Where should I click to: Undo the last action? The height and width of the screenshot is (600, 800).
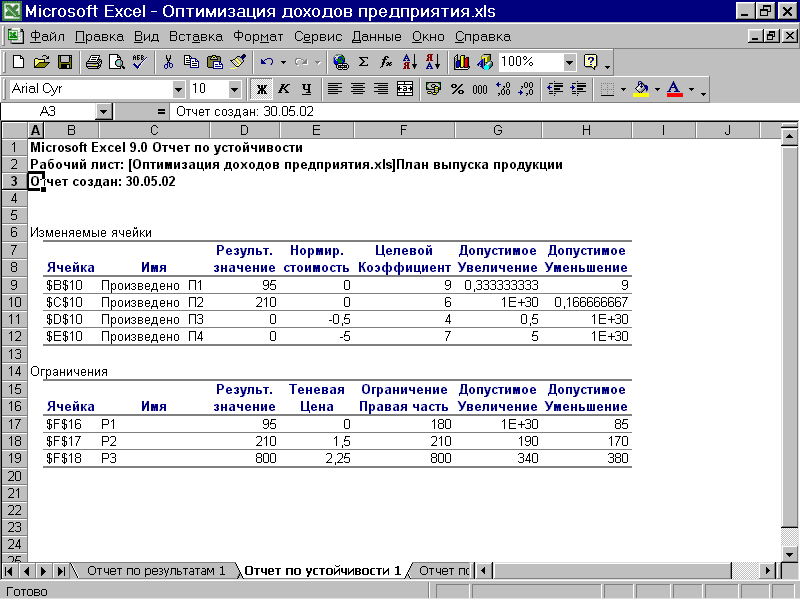click(267, 62)
